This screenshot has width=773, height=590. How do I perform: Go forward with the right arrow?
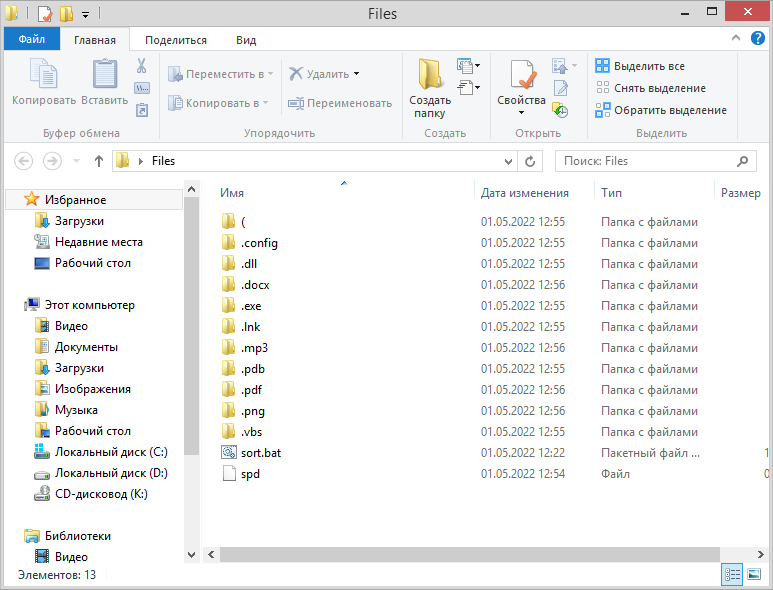(x=52, y=161)
